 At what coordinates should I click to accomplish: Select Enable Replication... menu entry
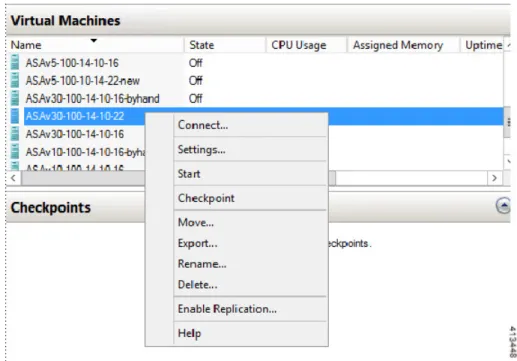227,309
